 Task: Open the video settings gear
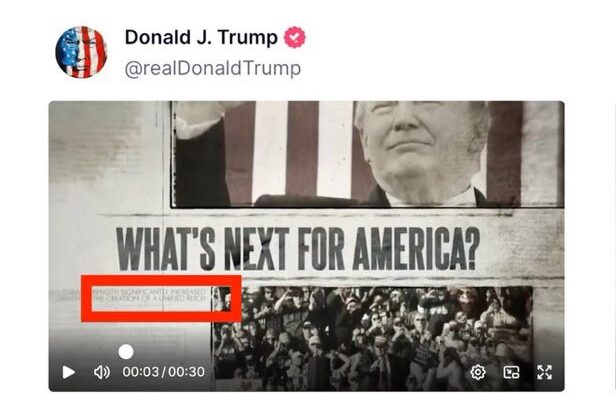click(478, 372)
